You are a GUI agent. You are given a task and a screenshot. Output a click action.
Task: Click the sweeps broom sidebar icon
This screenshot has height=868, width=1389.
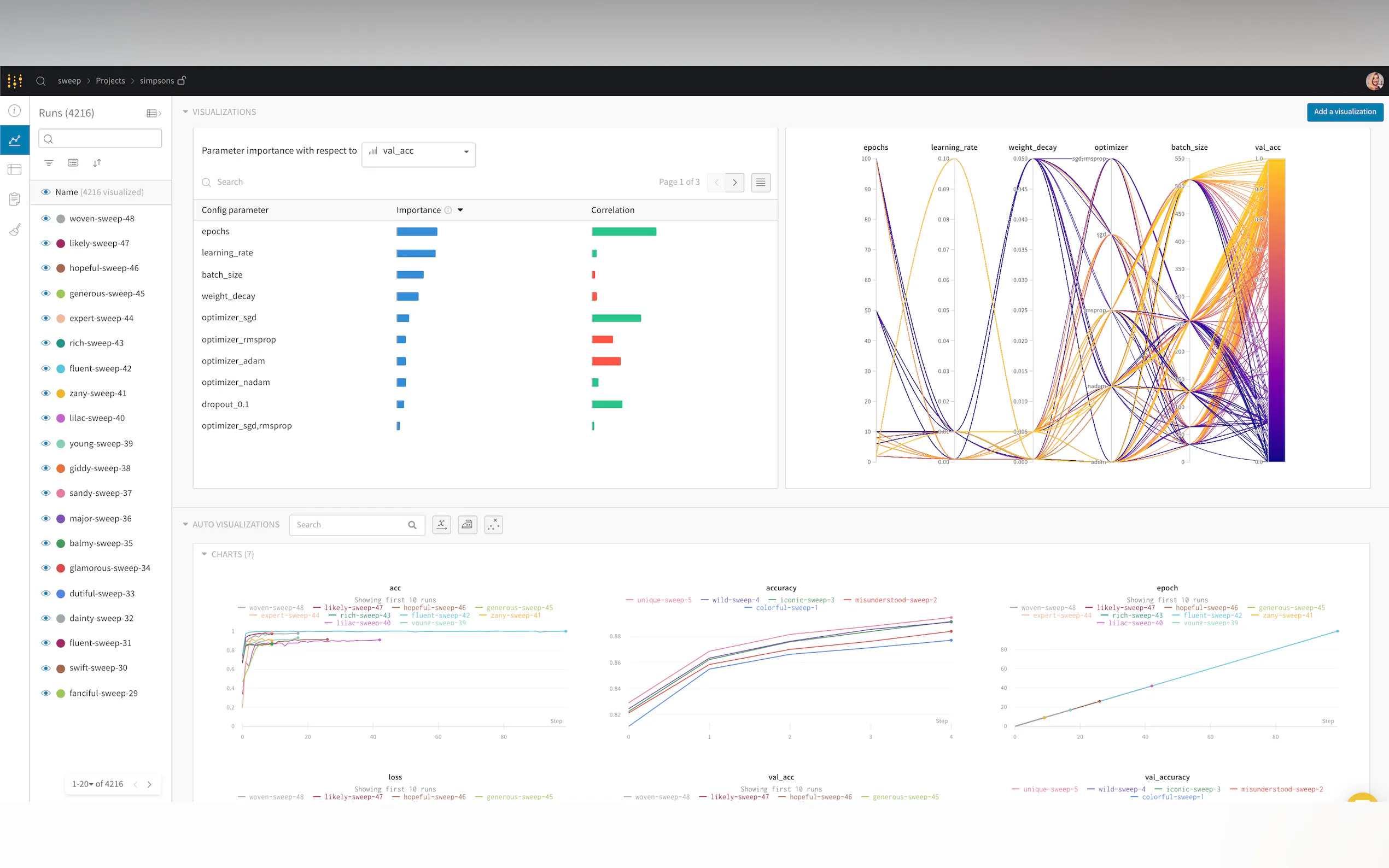(x=14, y=230)
